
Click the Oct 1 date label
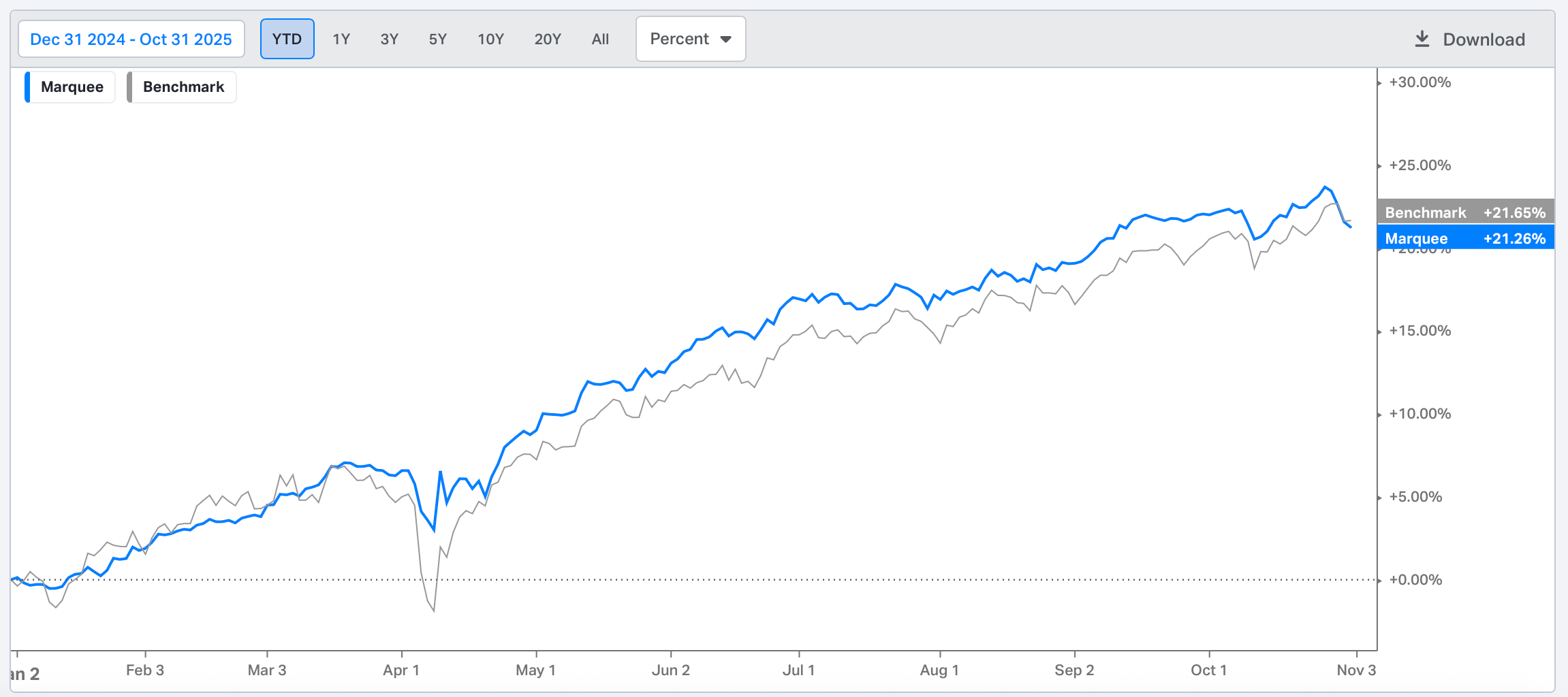click(x=1209, y=670)
